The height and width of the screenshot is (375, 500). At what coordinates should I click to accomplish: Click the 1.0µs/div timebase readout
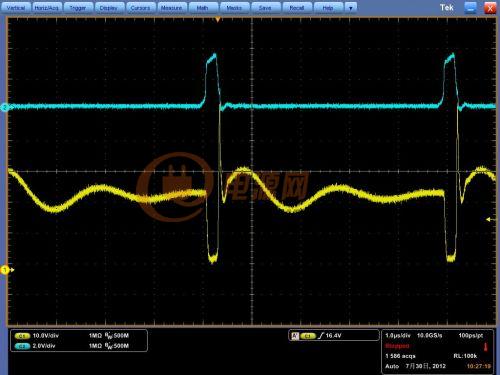click(x=398, y=336)
